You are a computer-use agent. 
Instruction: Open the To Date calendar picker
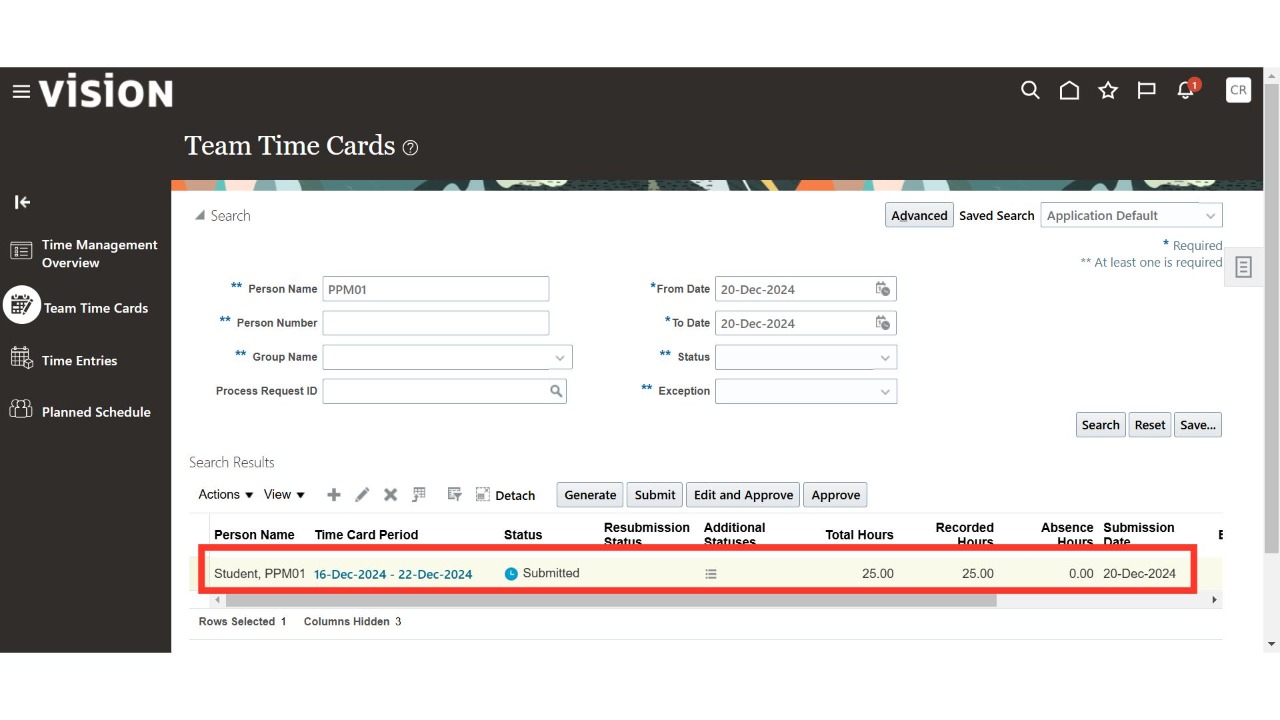pos(883,323)
